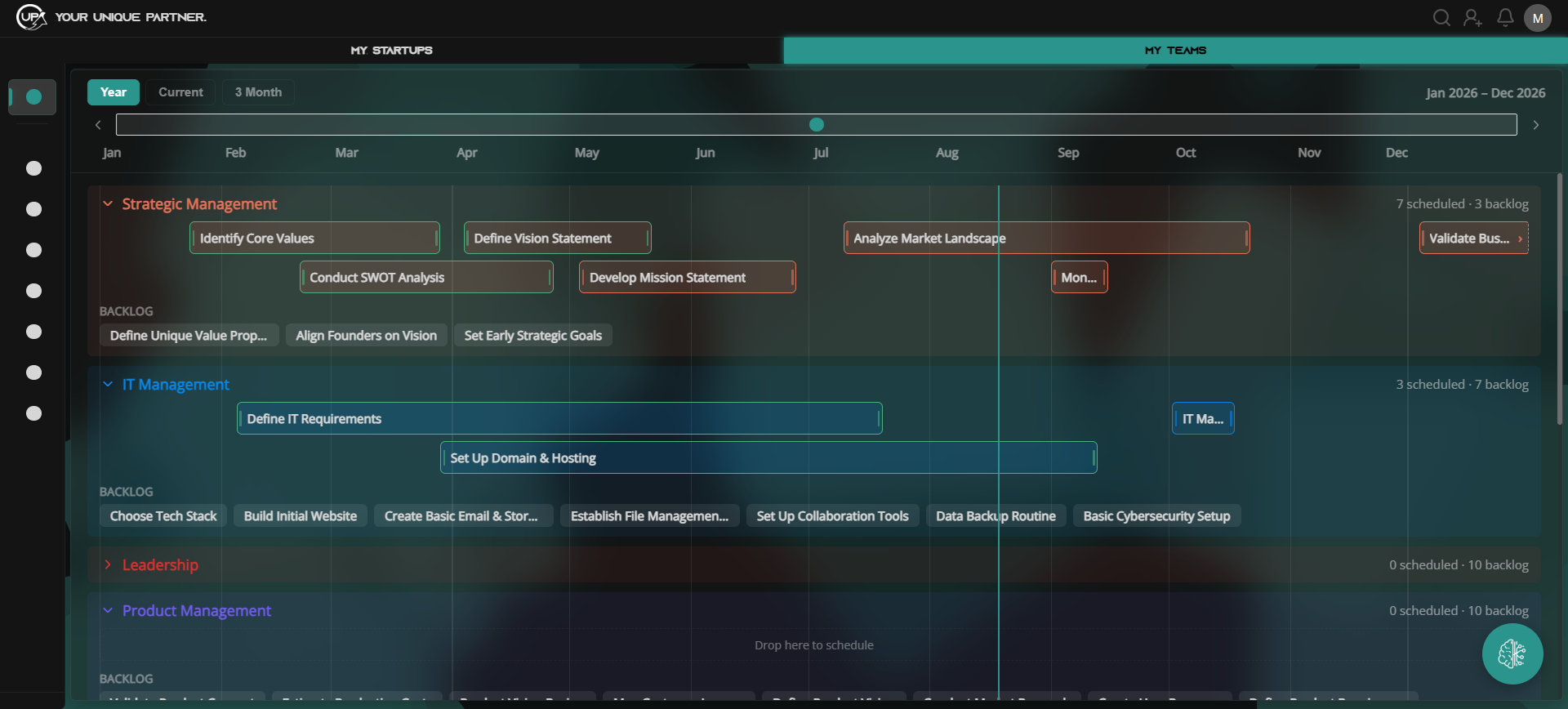Screen dimensions: 1568x709
Task: Select Set Up Collaboration Tools chip
Action: click(833, 516)
